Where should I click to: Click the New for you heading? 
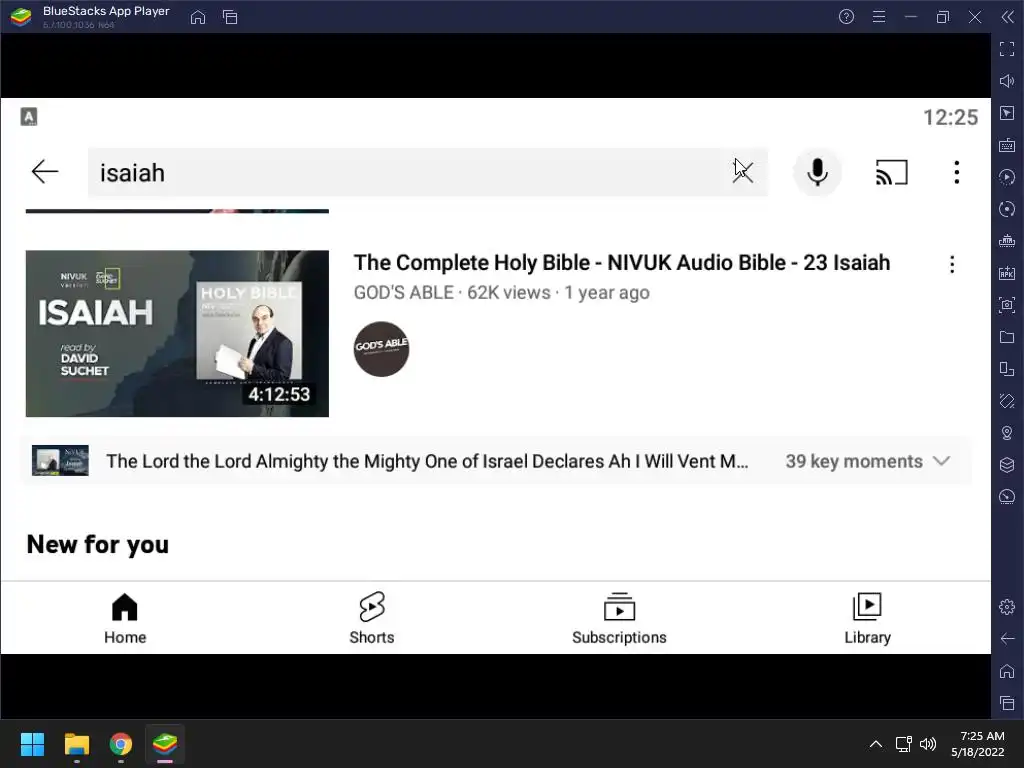[98, 544]
